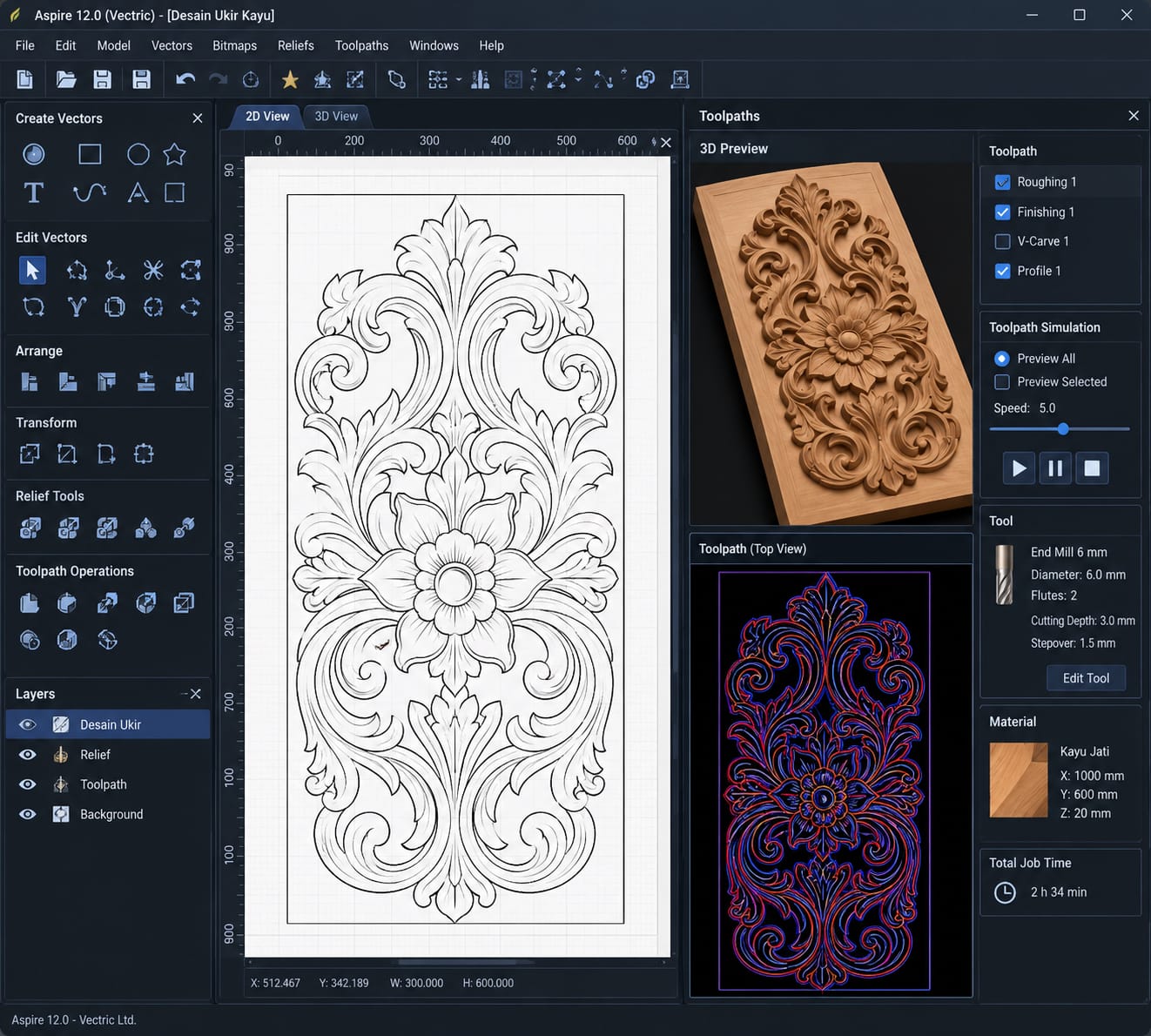
Task: Click the Kayu Jati material swatch
Action: point(1019,780)
